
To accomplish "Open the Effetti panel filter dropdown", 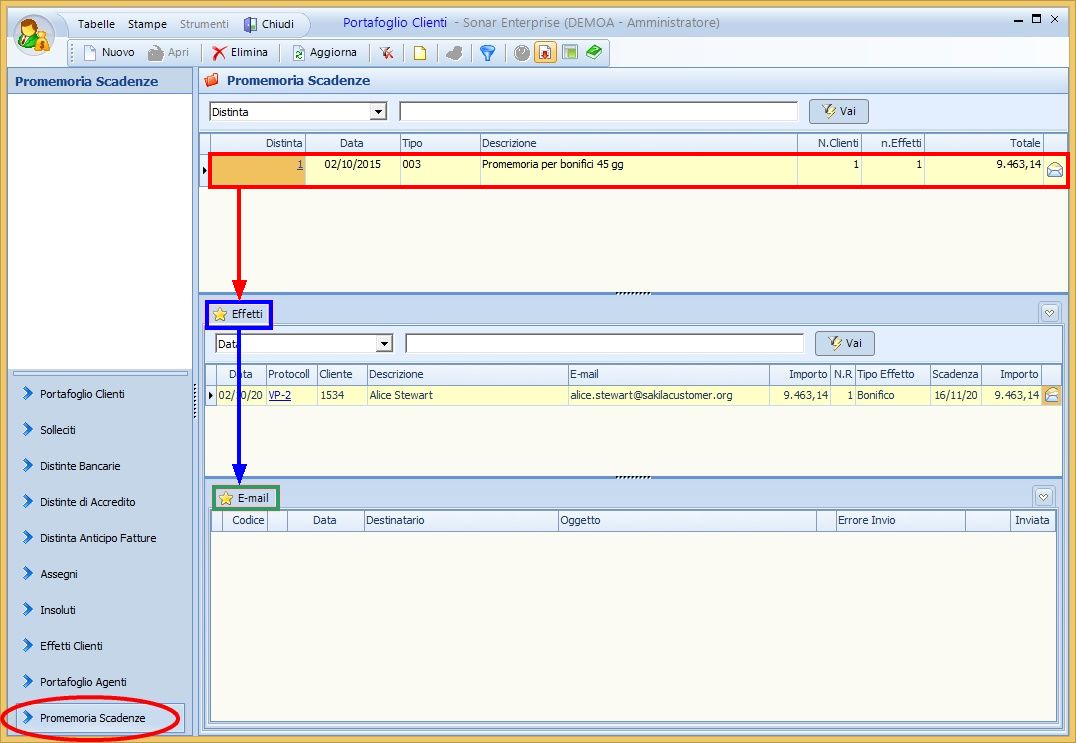I will (x=384, y=344).
